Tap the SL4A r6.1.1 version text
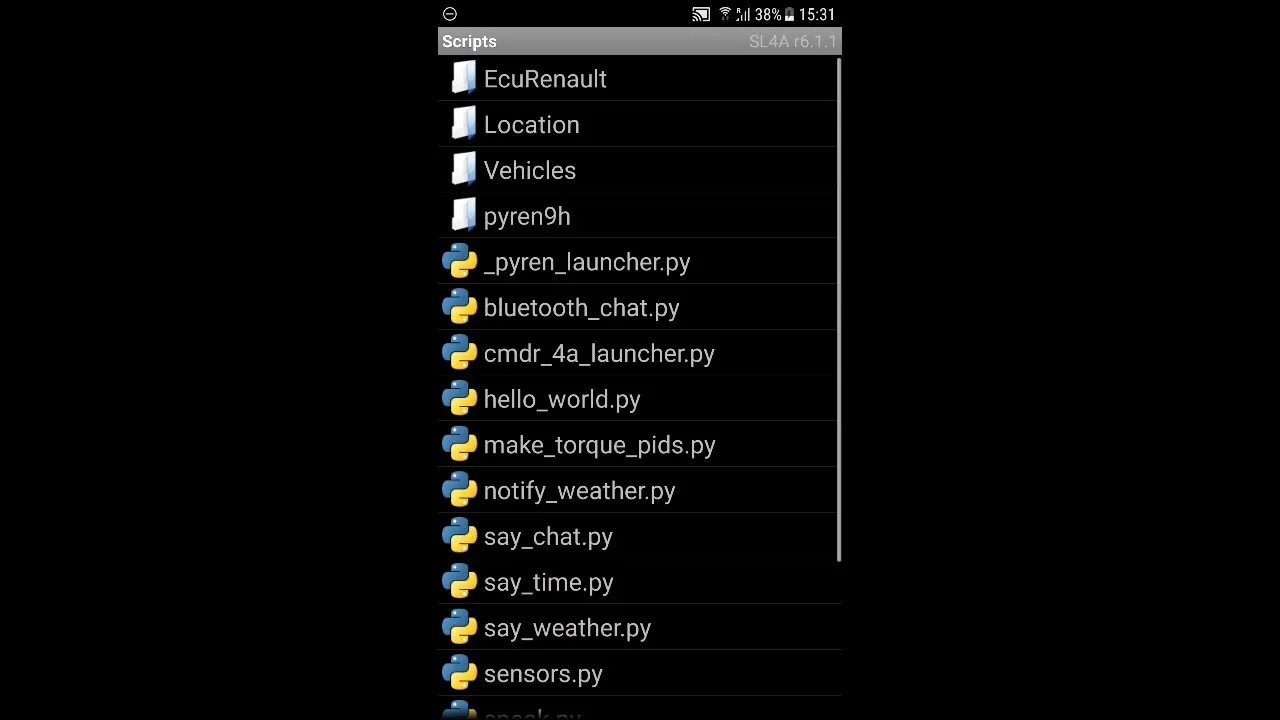Viewport: 1280px width, 720px height. click(x=792, y=41)
